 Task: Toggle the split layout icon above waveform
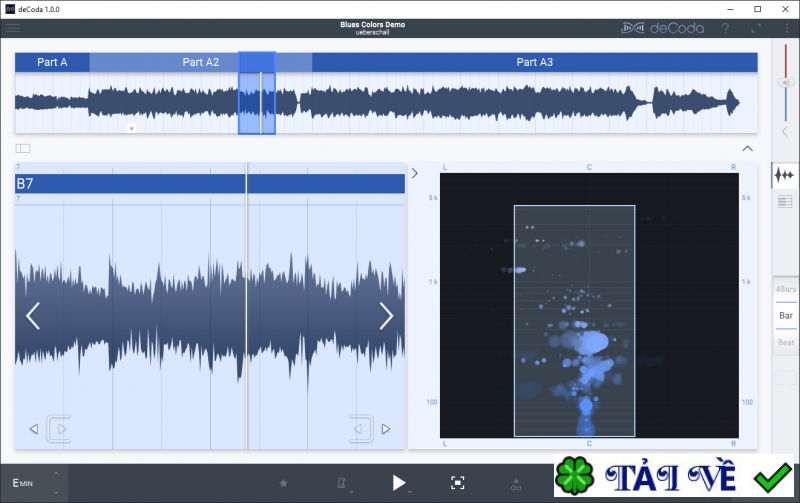(23, 148)
